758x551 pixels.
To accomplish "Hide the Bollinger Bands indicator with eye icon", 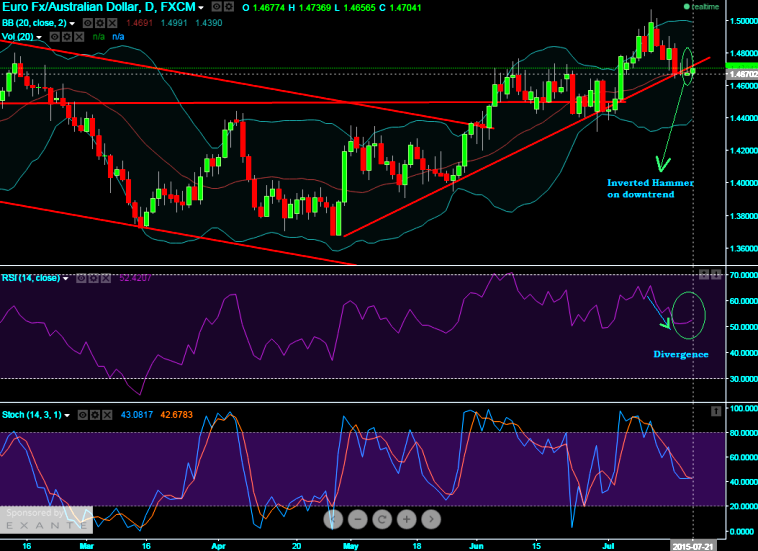I will pos(87,23).
